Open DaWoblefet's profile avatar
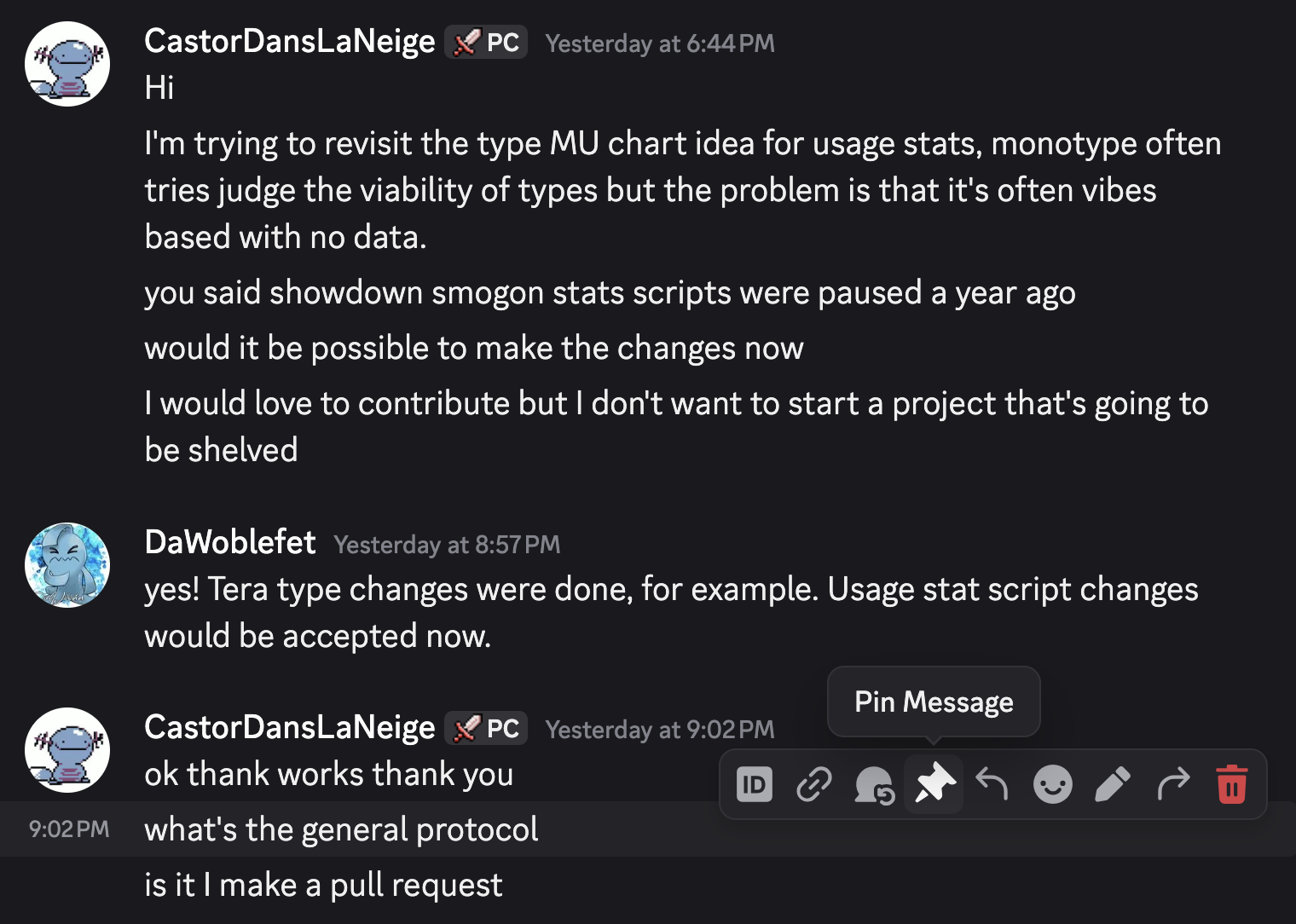Image resolution: width=1296 pixels, height=924 pixels. (67, 565)
